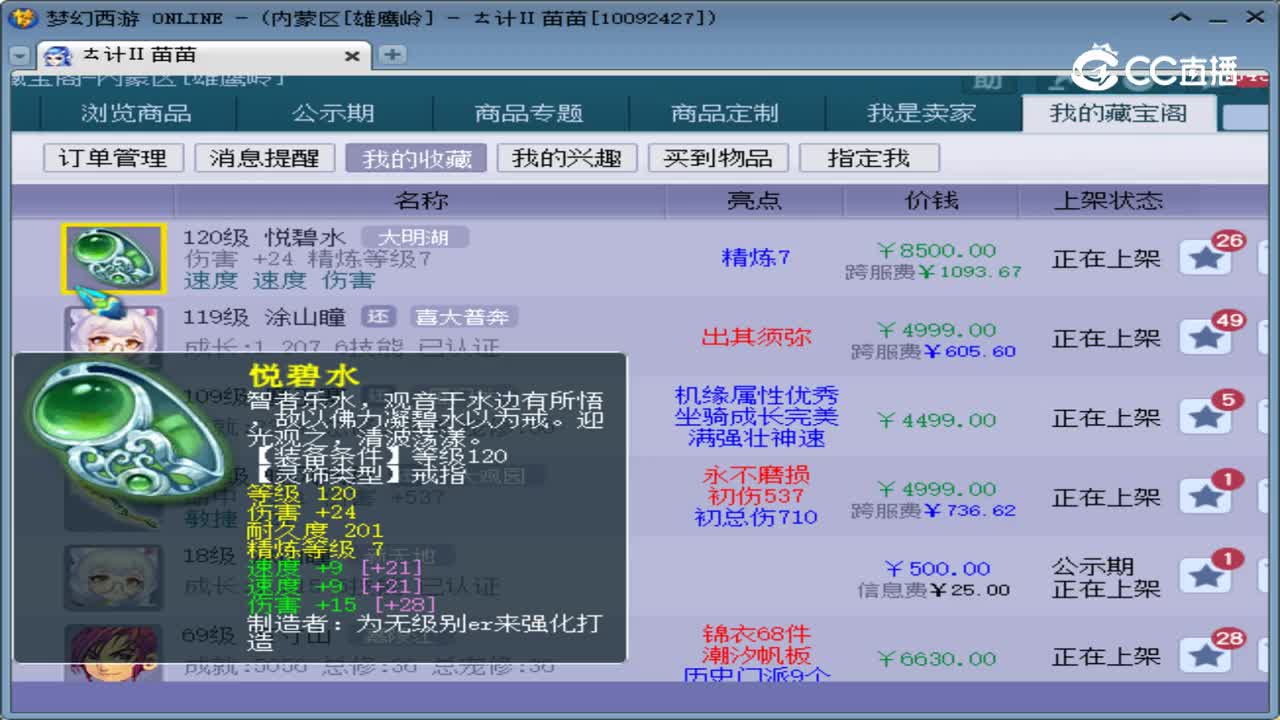
Task: Click the 机缘属性优秀 highlight text
Action: 756,396
